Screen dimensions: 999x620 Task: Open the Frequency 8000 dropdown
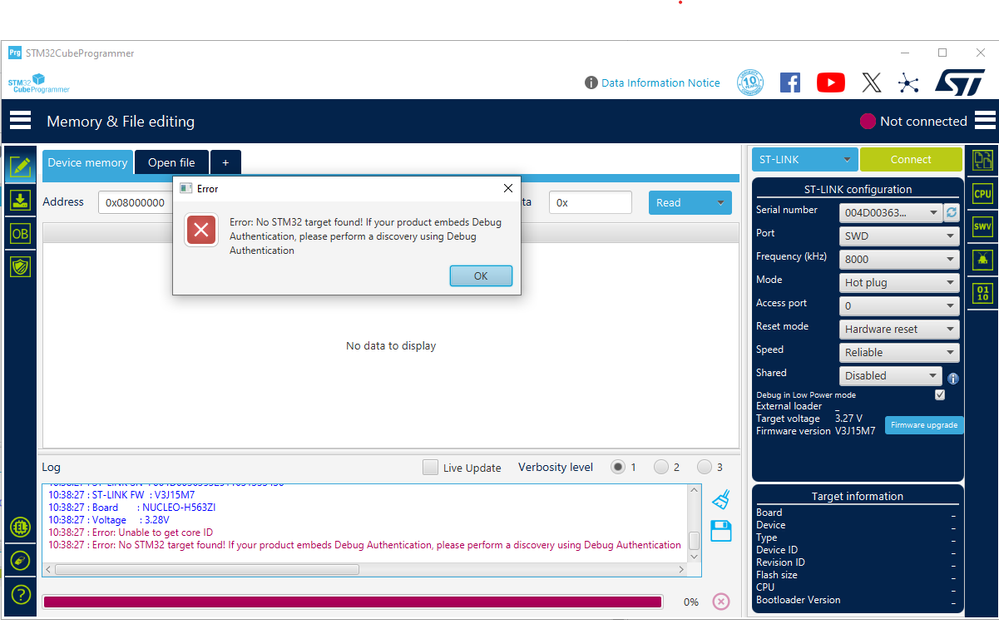click(899, 259)
